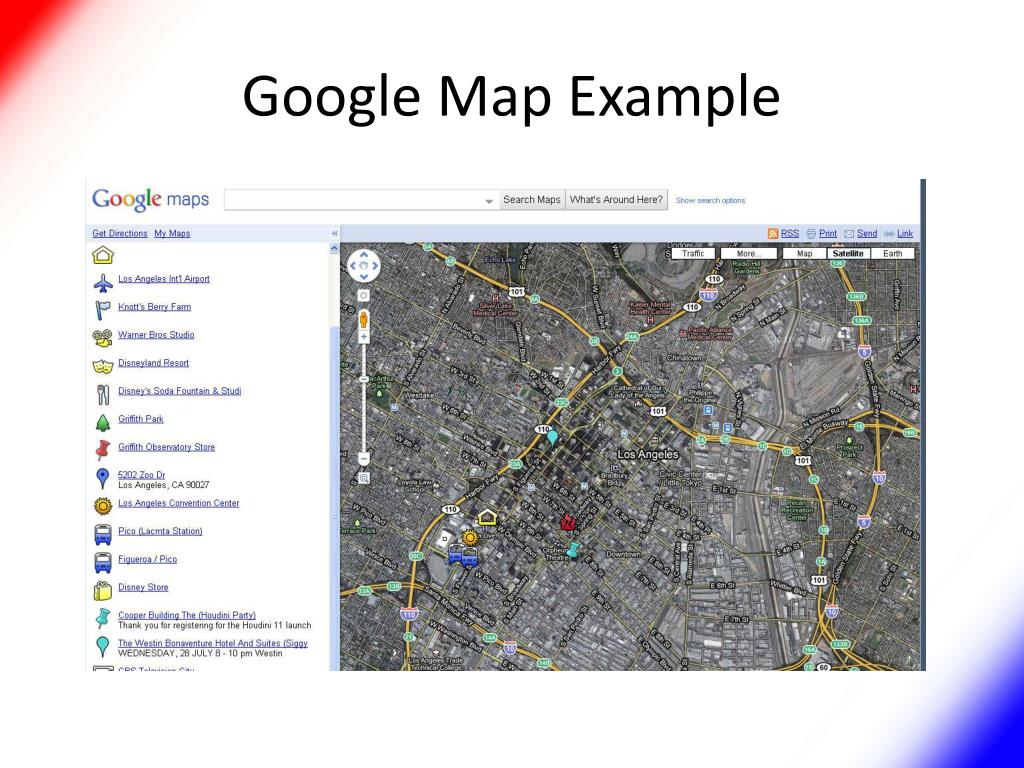This screenshot has width=1024, height=768.
Task: Open Show search options link
Action: pyautogui.click(x=710, y=200)
